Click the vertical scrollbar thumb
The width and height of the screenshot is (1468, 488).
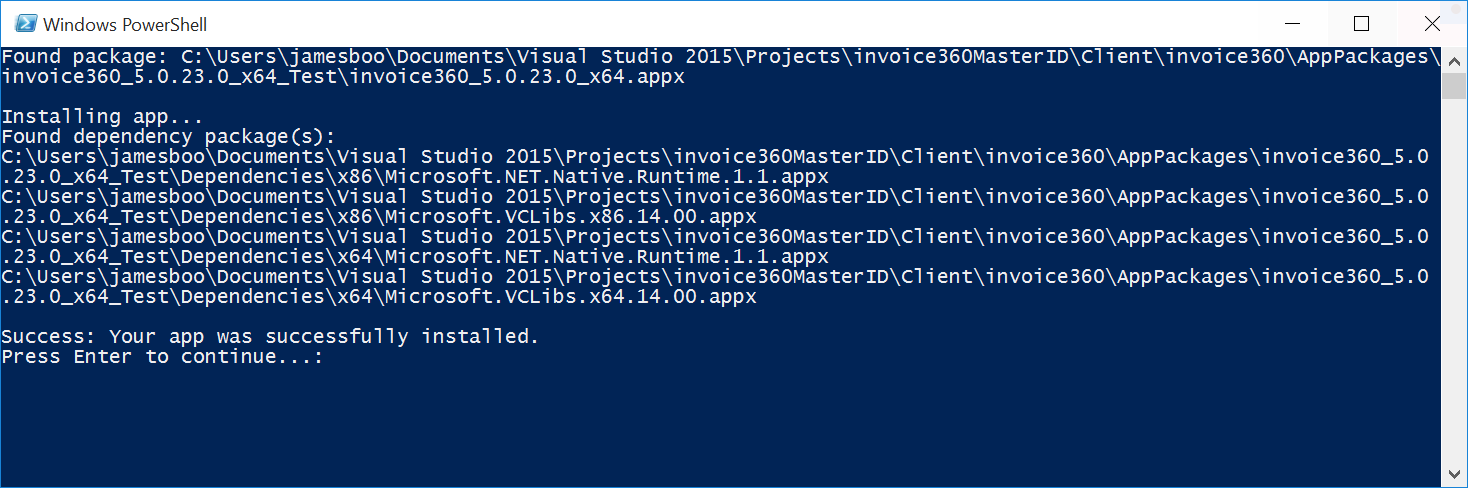[1454, 84]
